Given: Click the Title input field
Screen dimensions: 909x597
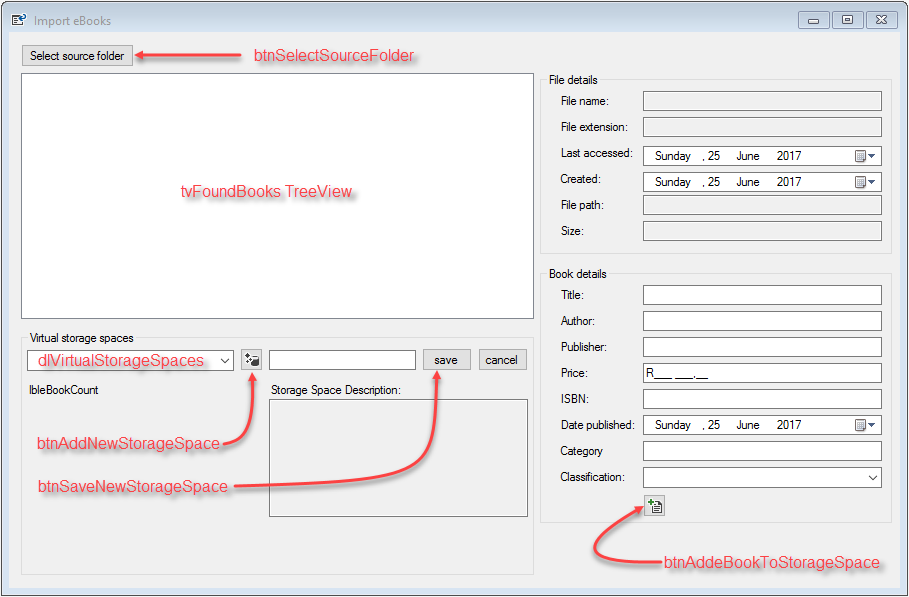Looking at the screenshot, I should point(762,295).
